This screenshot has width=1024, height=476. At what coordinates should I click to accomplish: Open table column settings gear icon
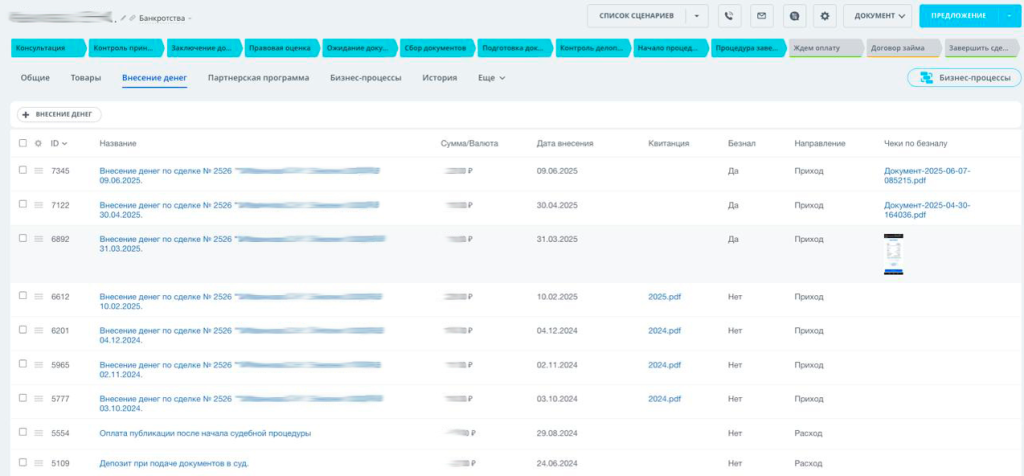38,143
